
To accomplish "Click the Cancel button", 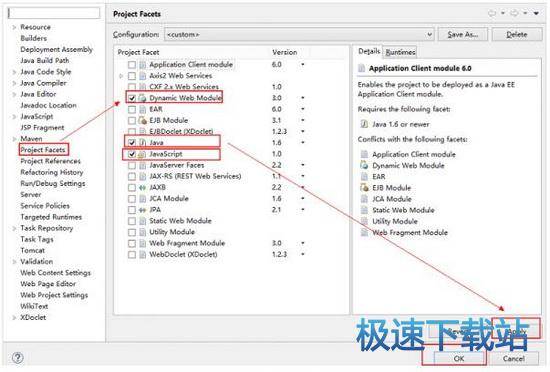I will 514,359.
